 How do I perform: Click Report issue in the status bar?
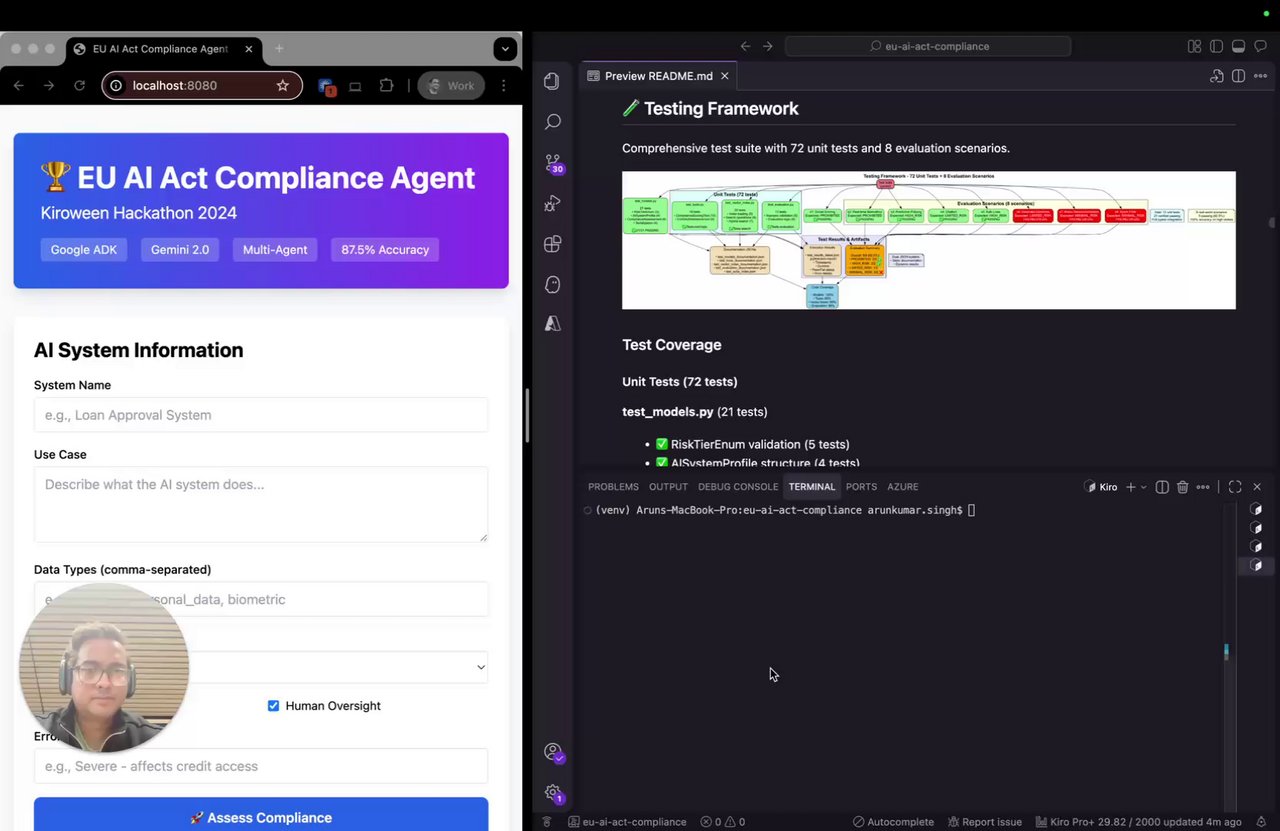[984, 822]
